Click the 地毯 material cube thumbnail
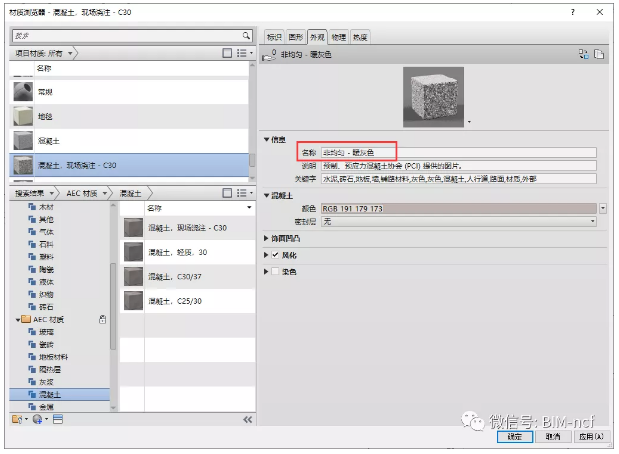Viewport: 619px width, 454px height. [23, 116]
